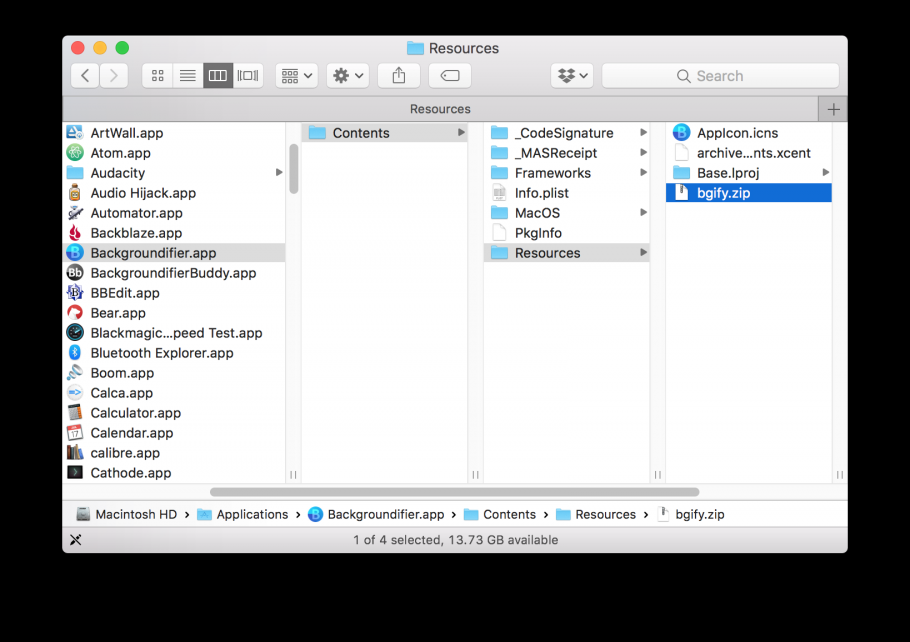Expand the Contents folder arrow
Screen dimensions: 910x642
tap(461, 132)
